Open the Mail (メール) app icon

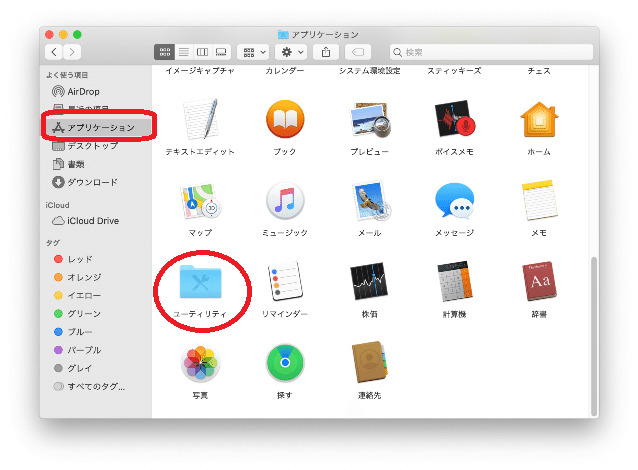tap(370, 201)
